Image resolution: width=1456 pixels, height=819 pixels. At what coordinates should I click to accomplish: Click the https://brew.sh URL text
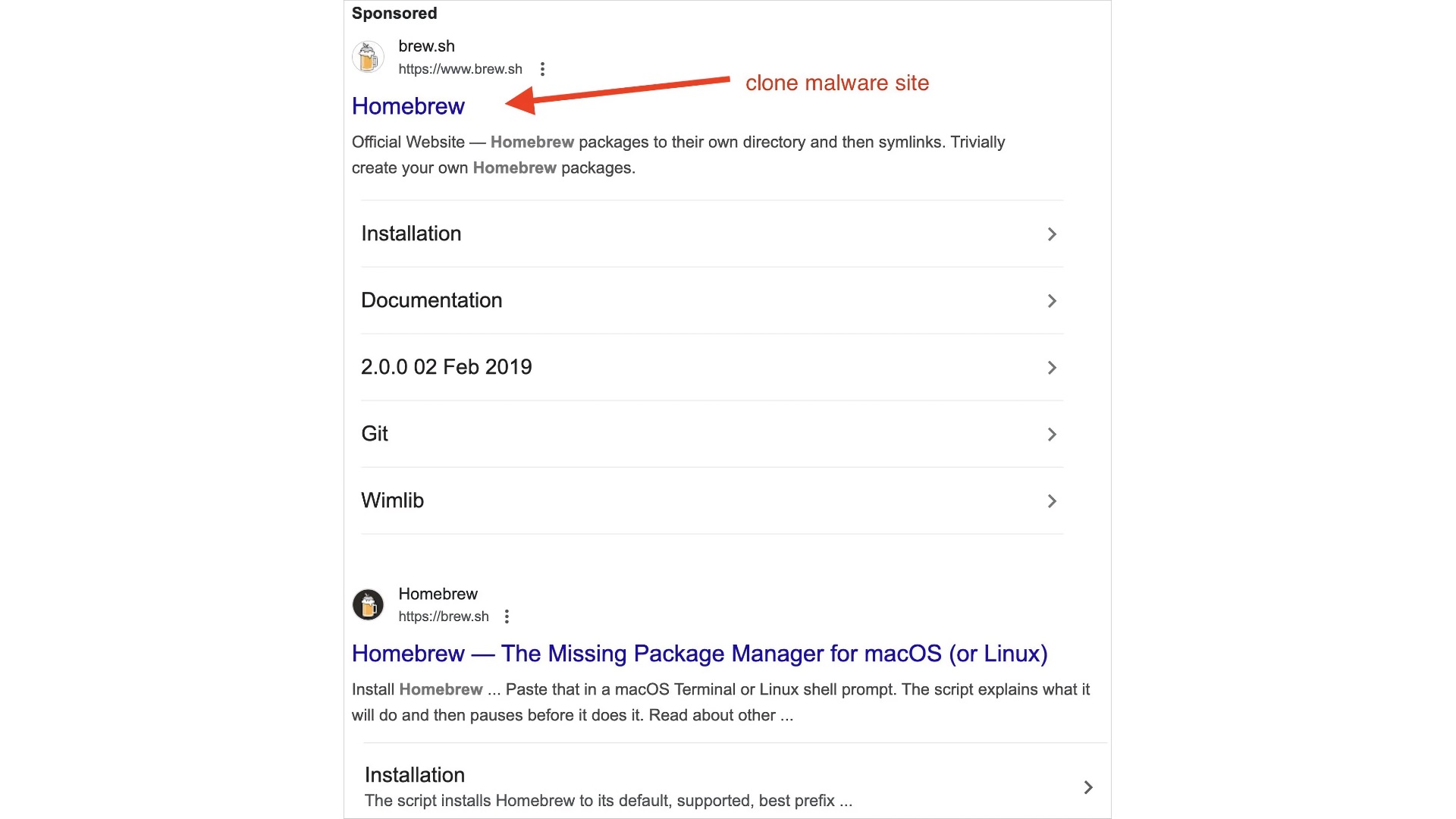tap(444, 617)
